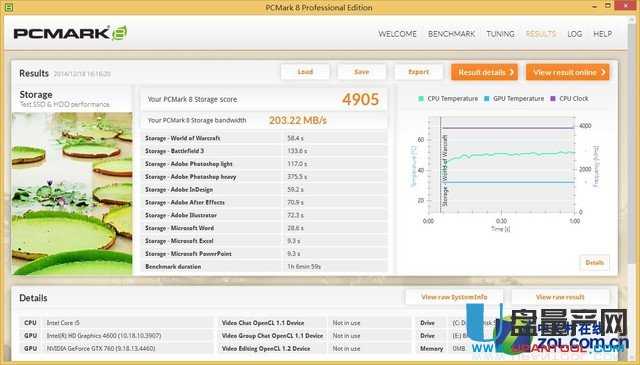
Task: Click the app icon in the title bar
Action: click(8, 7)
